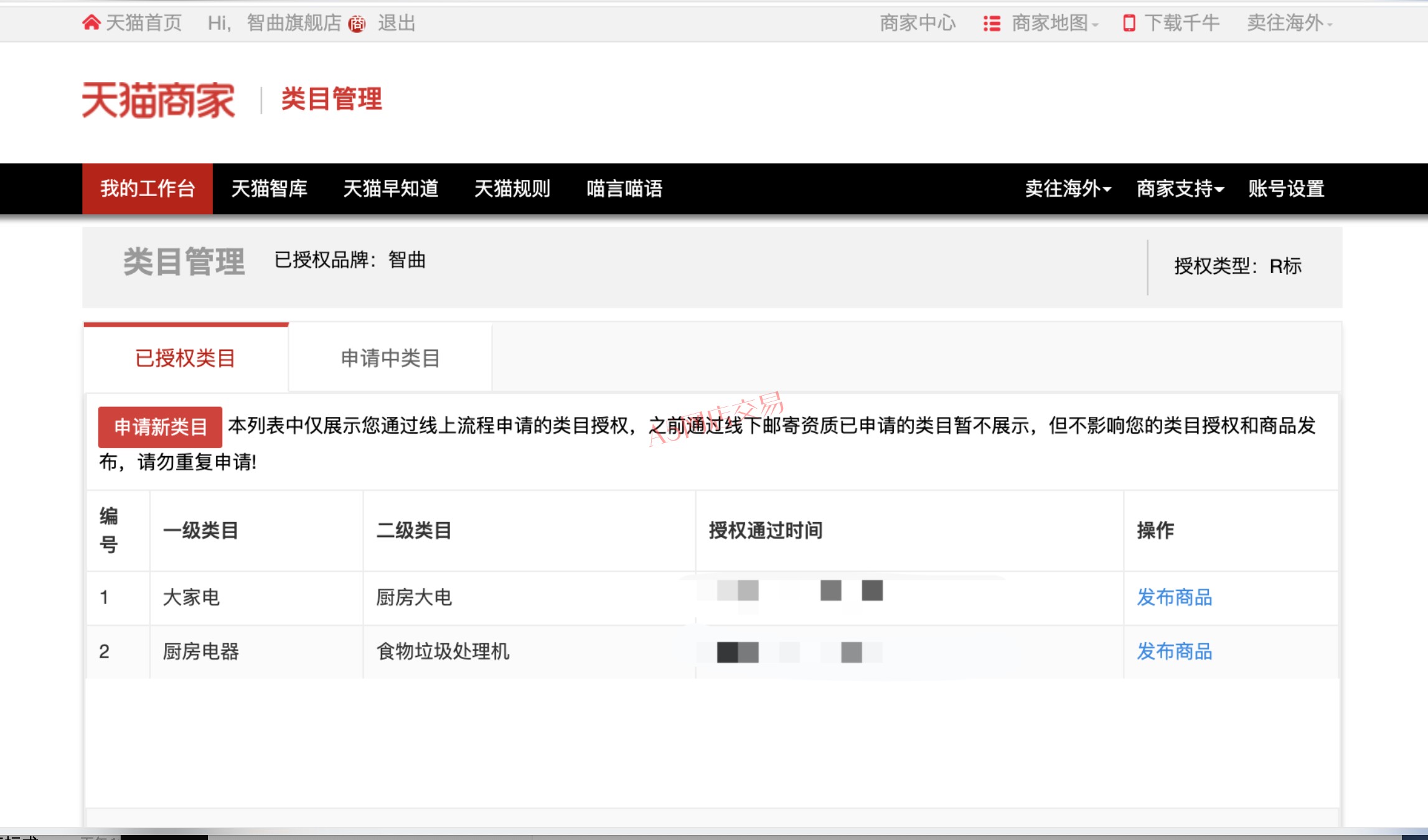Switch to the 申请中类目 tab
The height and width of the screenshot is (840, 1428).
tap(390, 358)
